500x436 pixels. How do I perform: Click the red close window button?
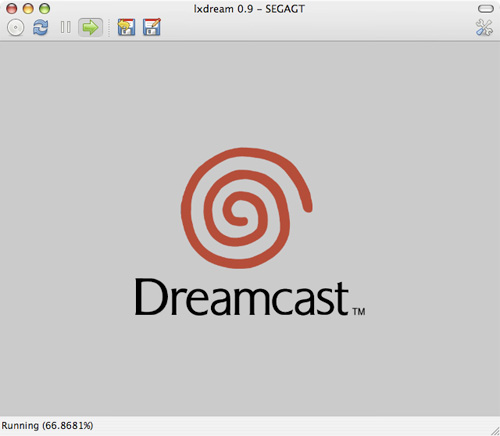(x=12, y=8)
